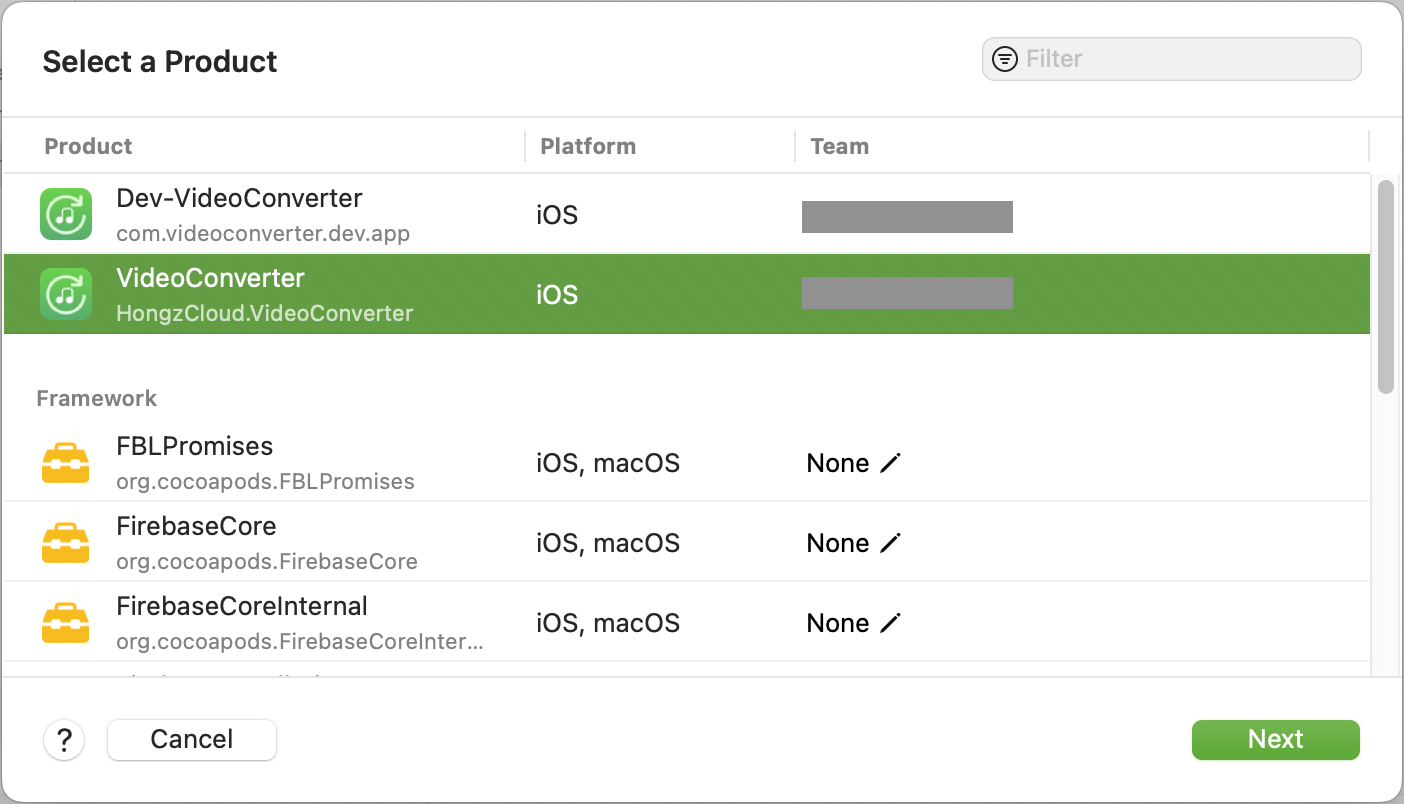This screenshot has height=804, width=1404.
Task: Click iOS, macOS platform for FirebaseCore
Action: 608,543
